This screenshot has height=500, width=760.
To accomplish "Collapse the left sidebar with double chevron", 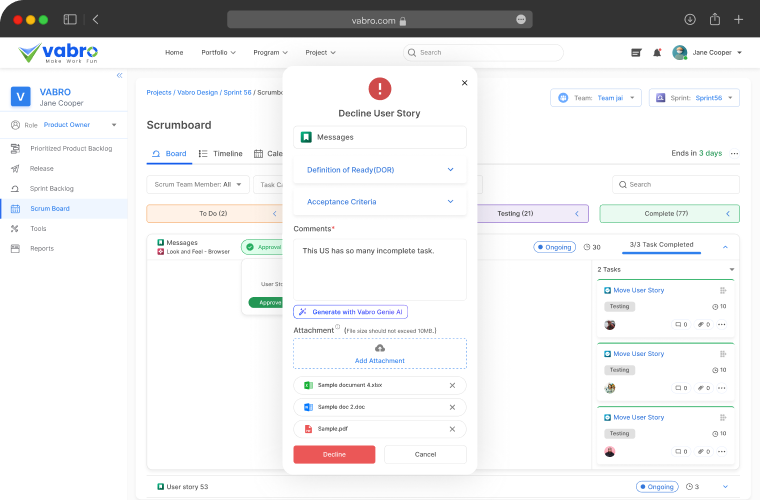I will (119, 76).
